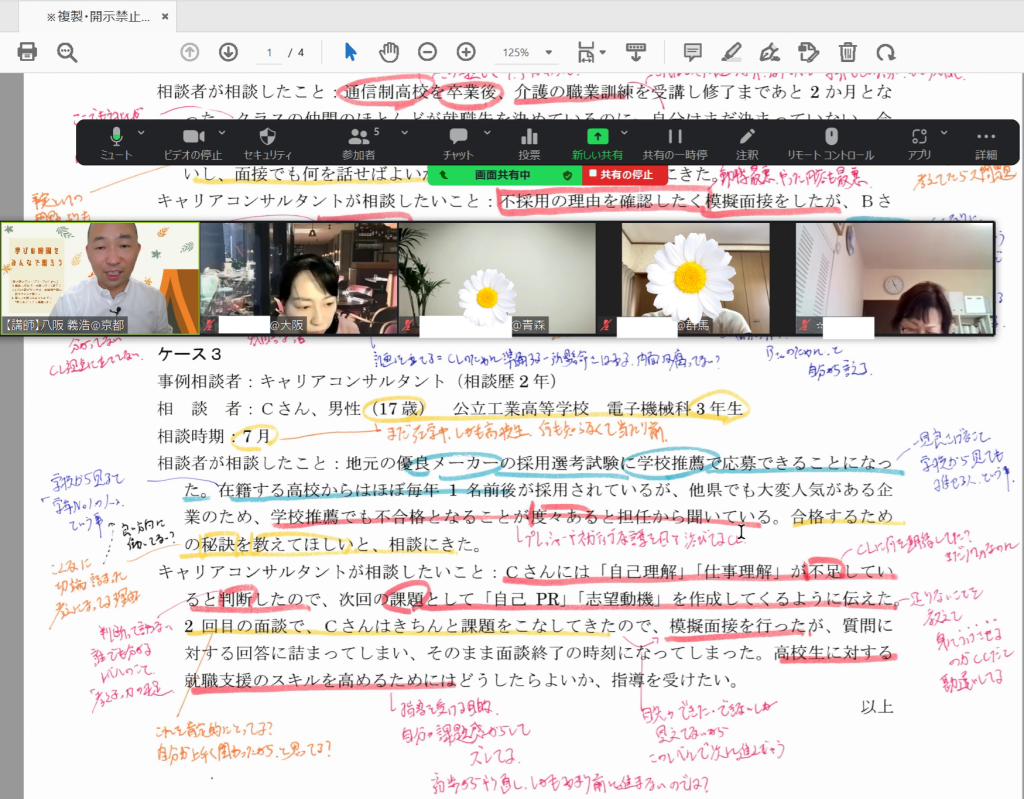The width and height of the screenshot is (1024, 799).
Task: Click the red 共有の停止 button
Action: pos(625,175)
